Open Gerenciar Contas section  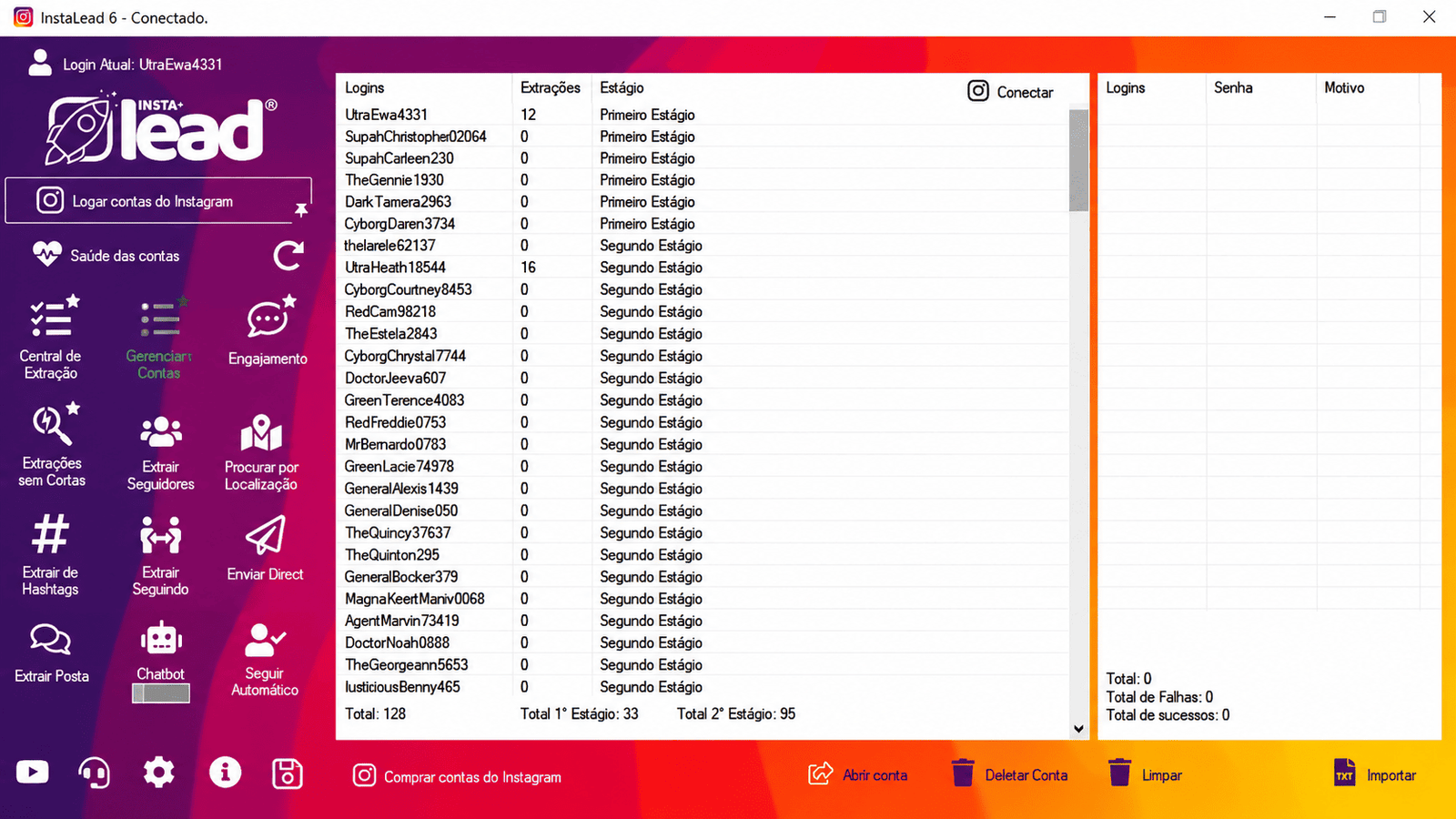tap(159, 339)
